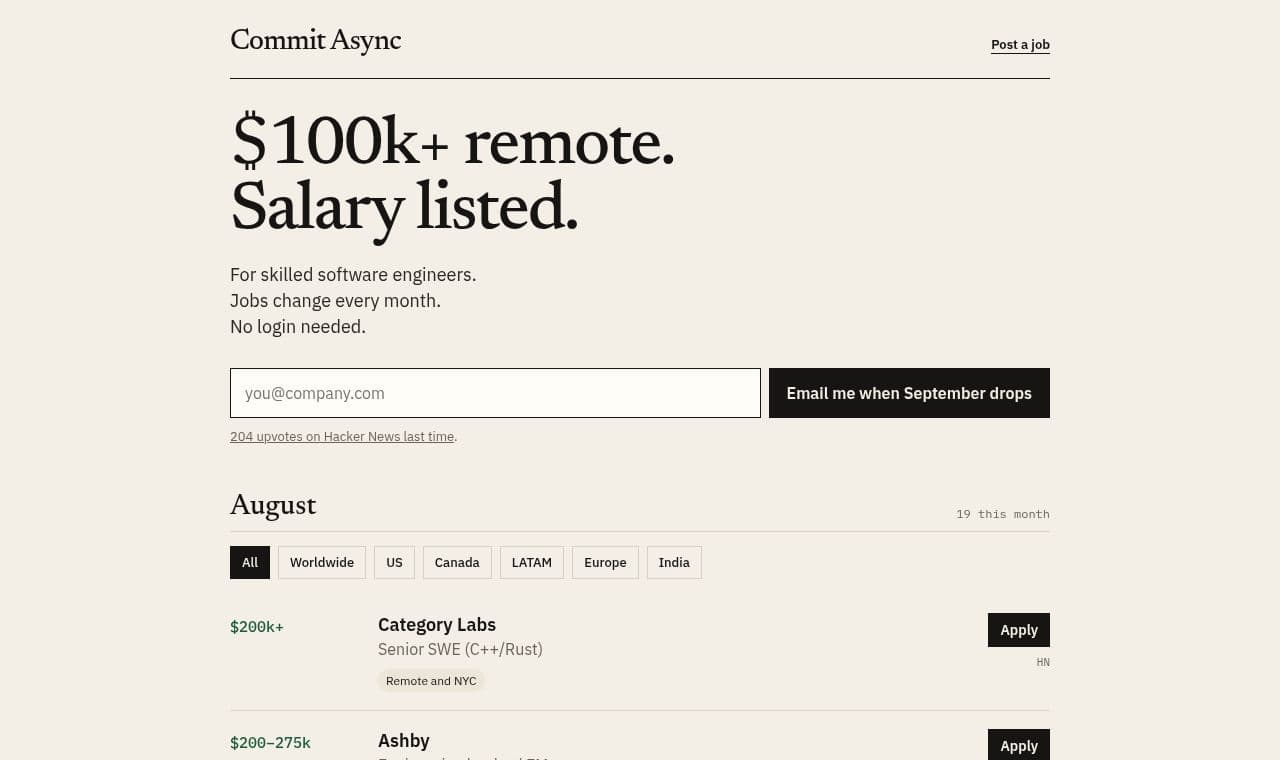Click the Ashby company name

(x=404, y=741)
